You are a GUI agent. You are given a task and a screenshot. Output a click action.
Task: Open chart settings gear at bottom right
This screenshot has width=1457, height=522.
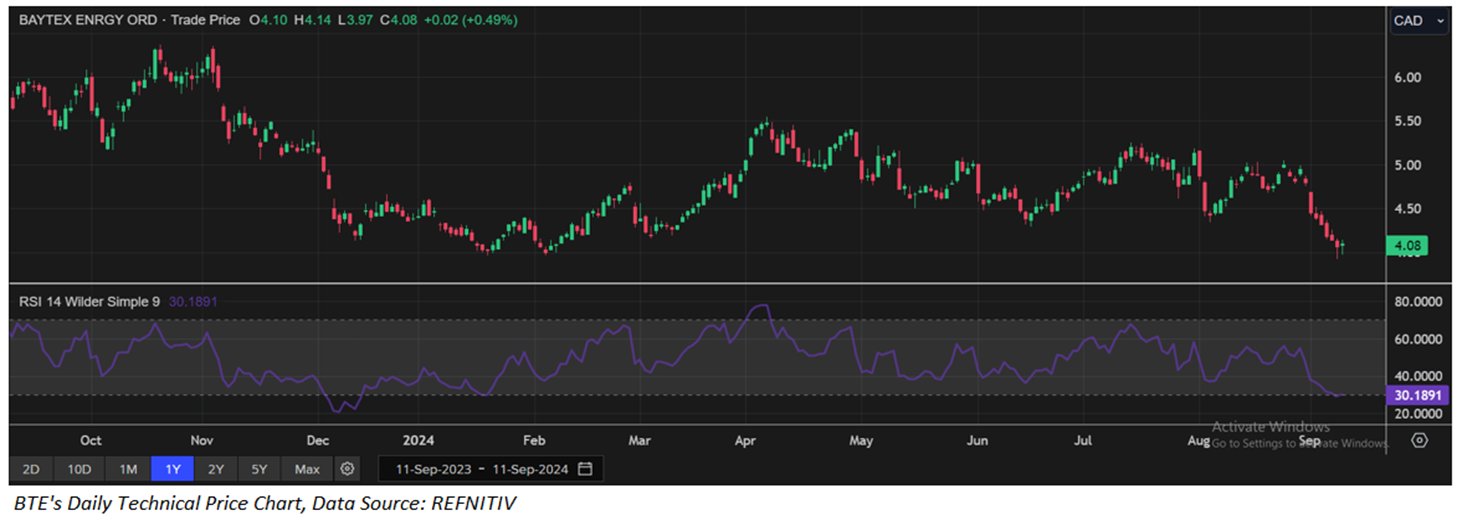(x=1419, y=440)
